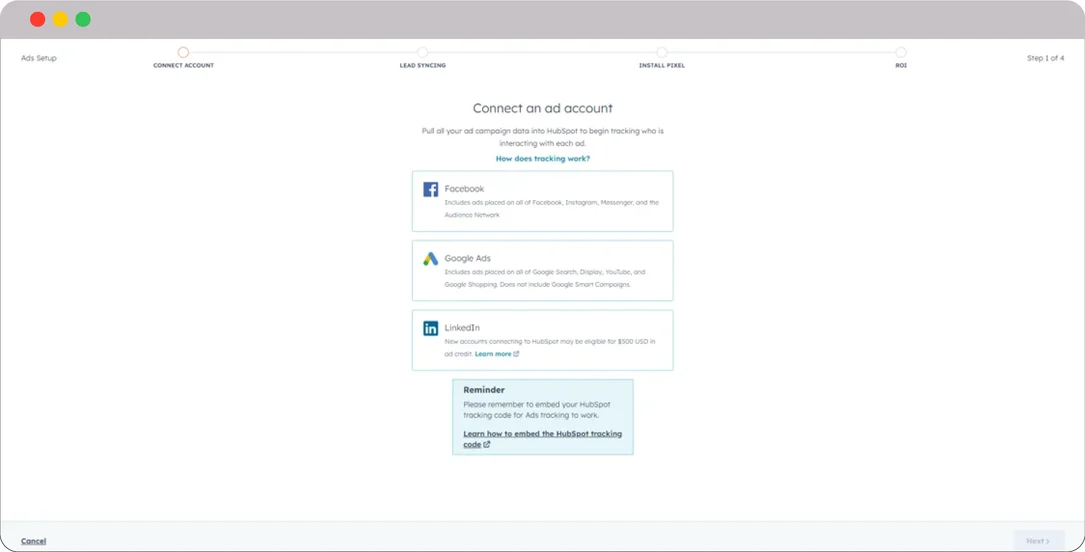Click the INSTALL PIXEL step label

(x=662, y=66)
